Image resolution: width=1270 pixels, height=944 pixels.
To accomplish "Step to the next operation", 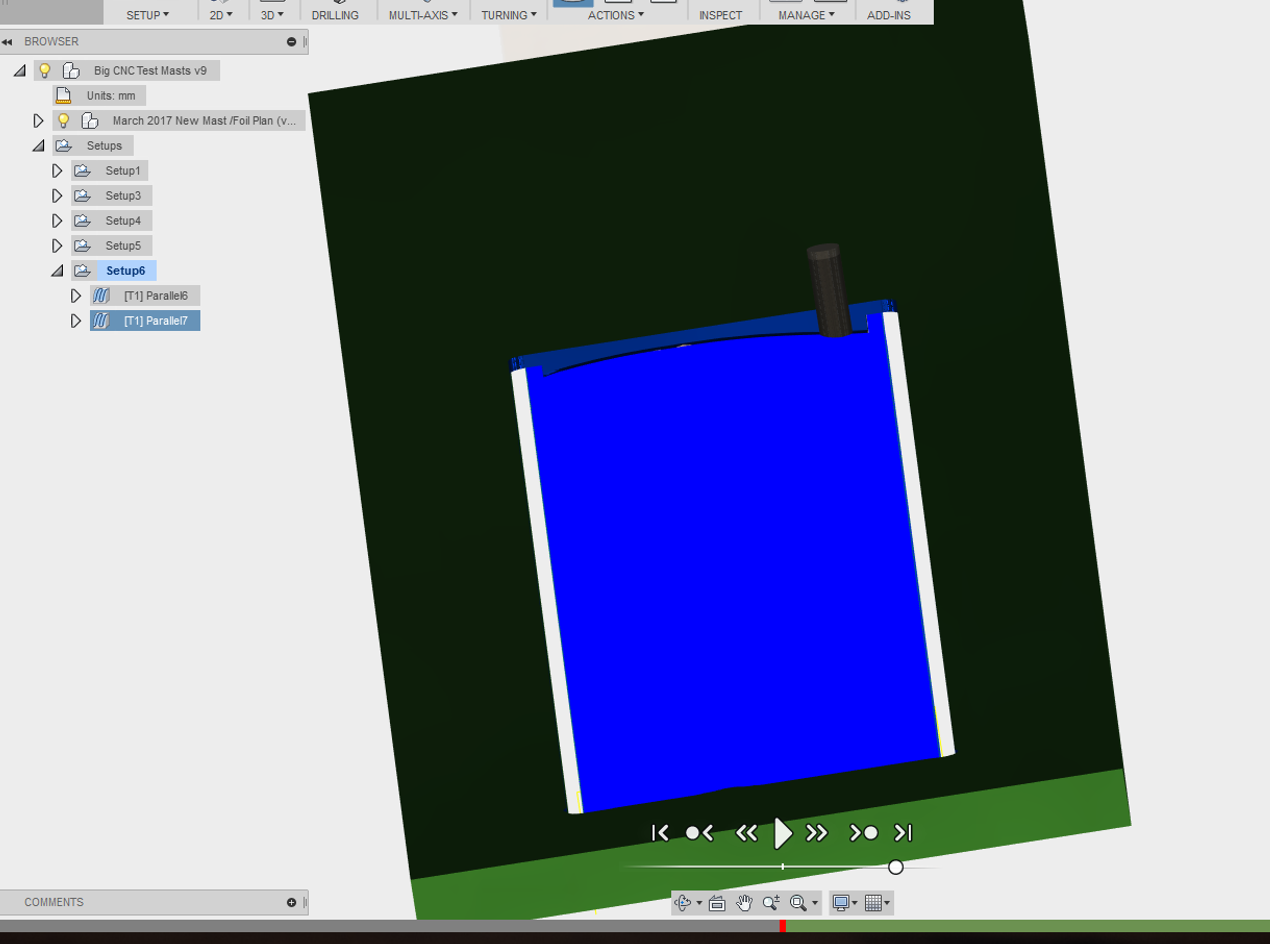I will pos(863,833).
